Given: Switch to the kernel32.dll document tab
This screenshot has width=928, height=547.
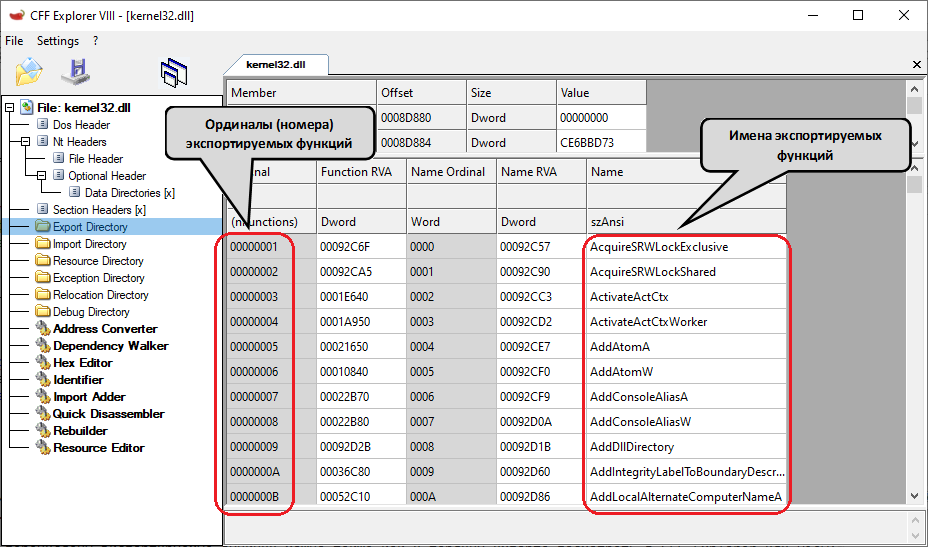Looking at the screenshot, I should pos(276,65).
